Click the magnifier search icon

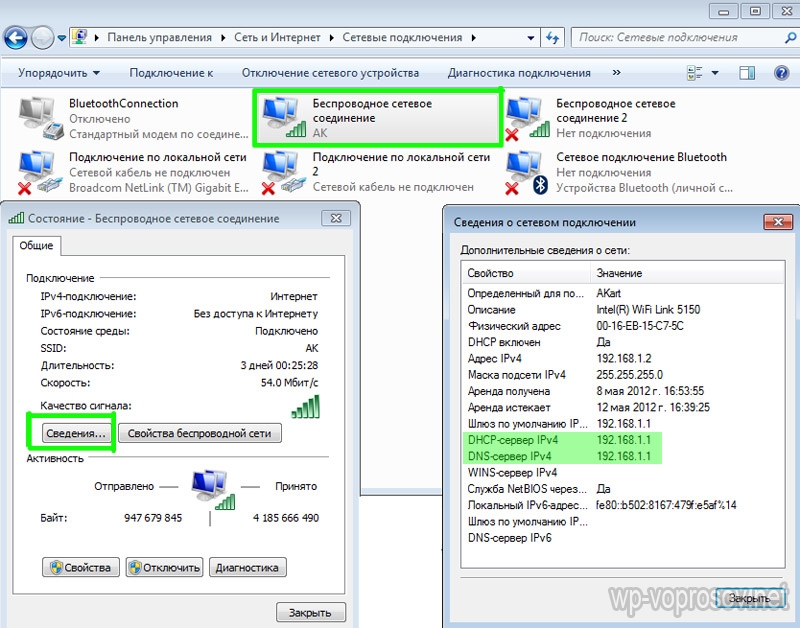pyautogui.click(x=790, y=38)
